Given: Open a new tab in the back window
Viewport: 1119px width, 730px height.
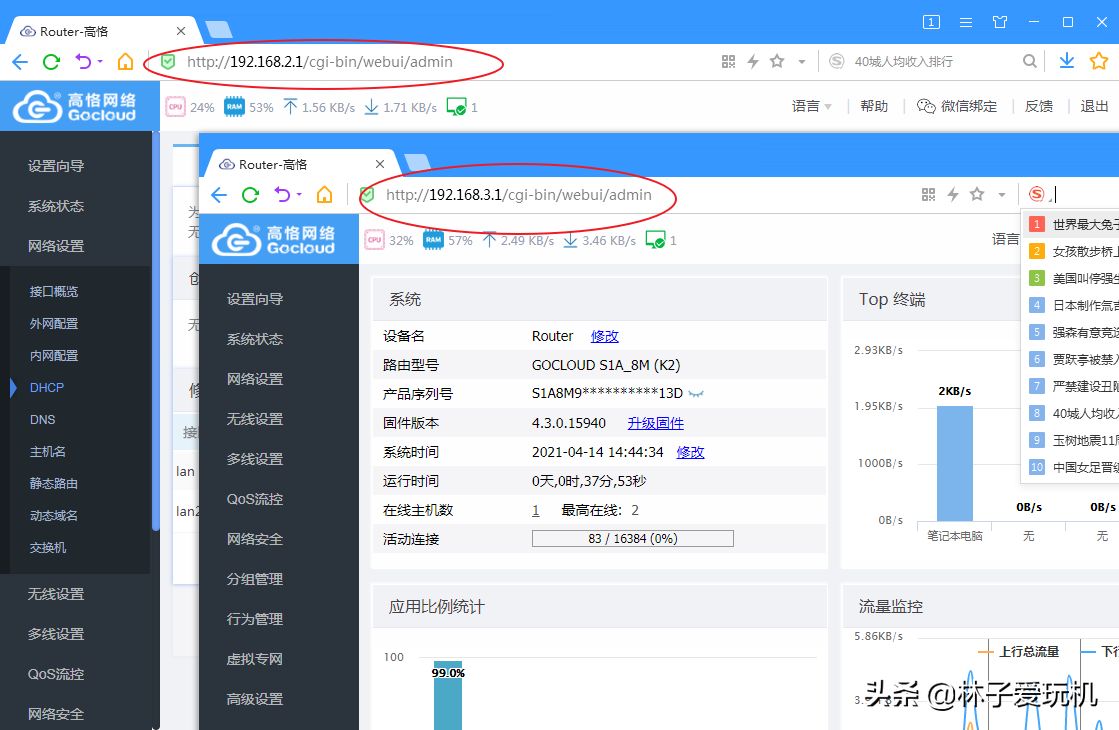Looking at the screenshot, I should click(x=219, y=30).
